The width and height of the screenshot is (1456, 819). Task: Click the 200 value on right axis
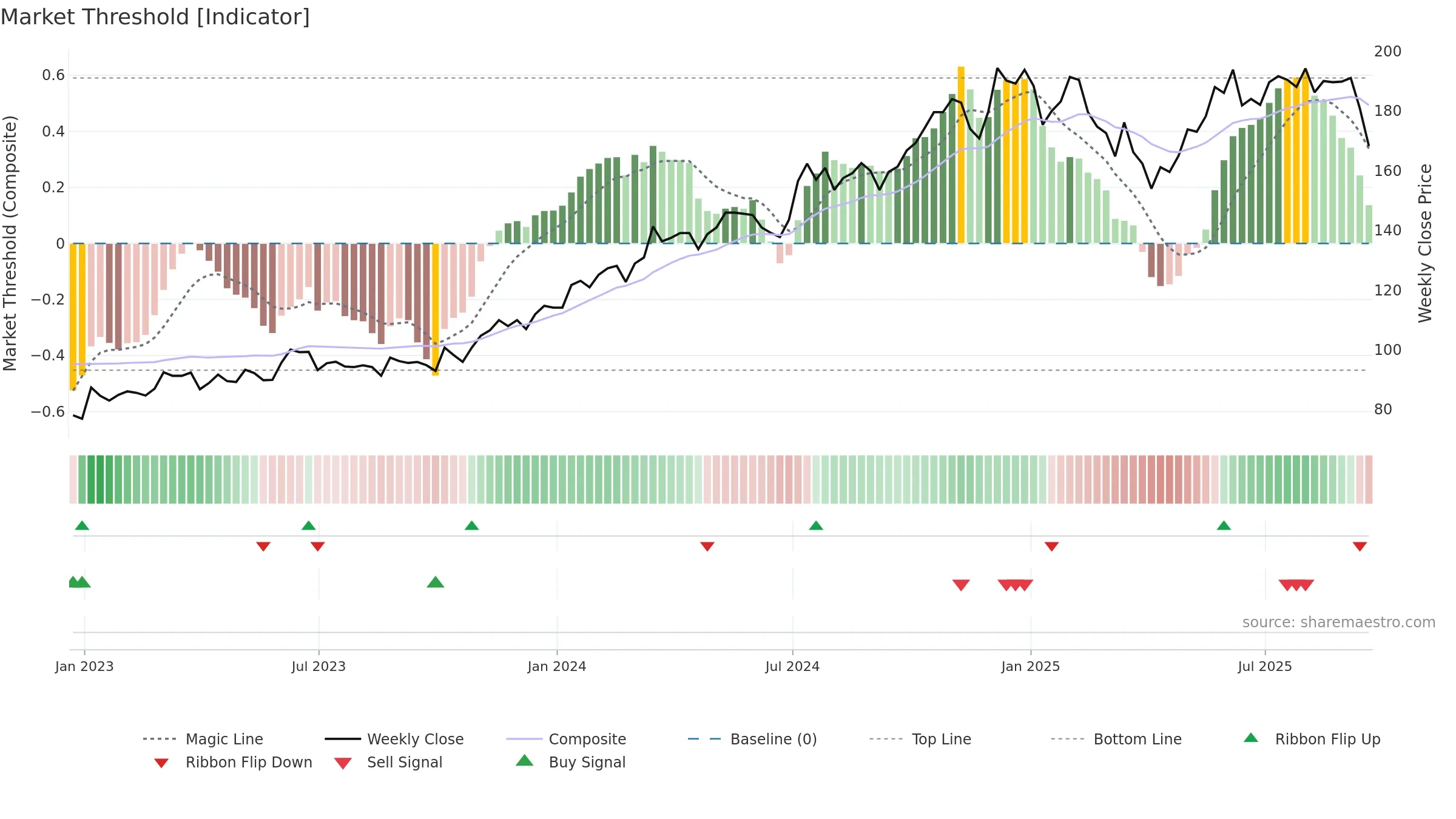[x=1387, y=52]
